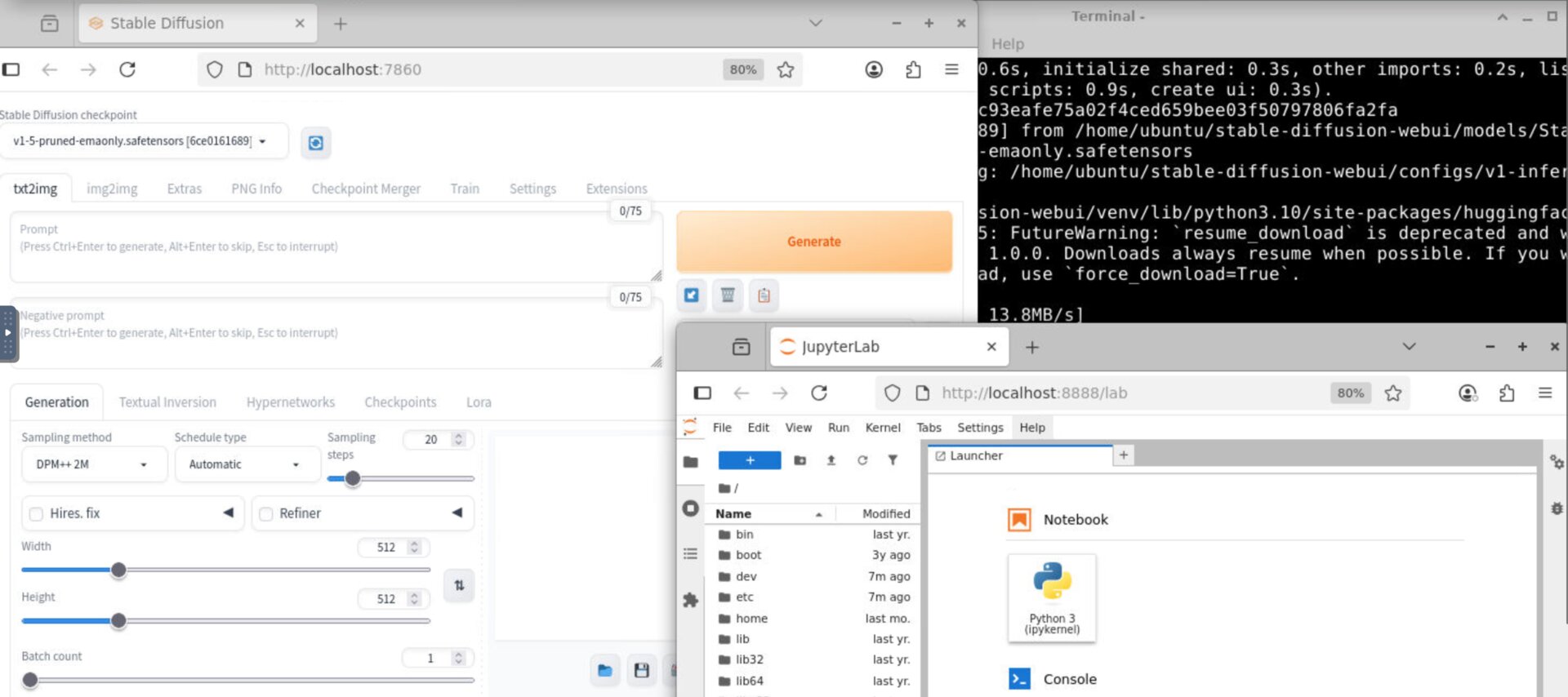Screen dimensions: 1568x697
Task: Switch to the img2img tab
Action: pyautogui.click(x=112, y=189)
